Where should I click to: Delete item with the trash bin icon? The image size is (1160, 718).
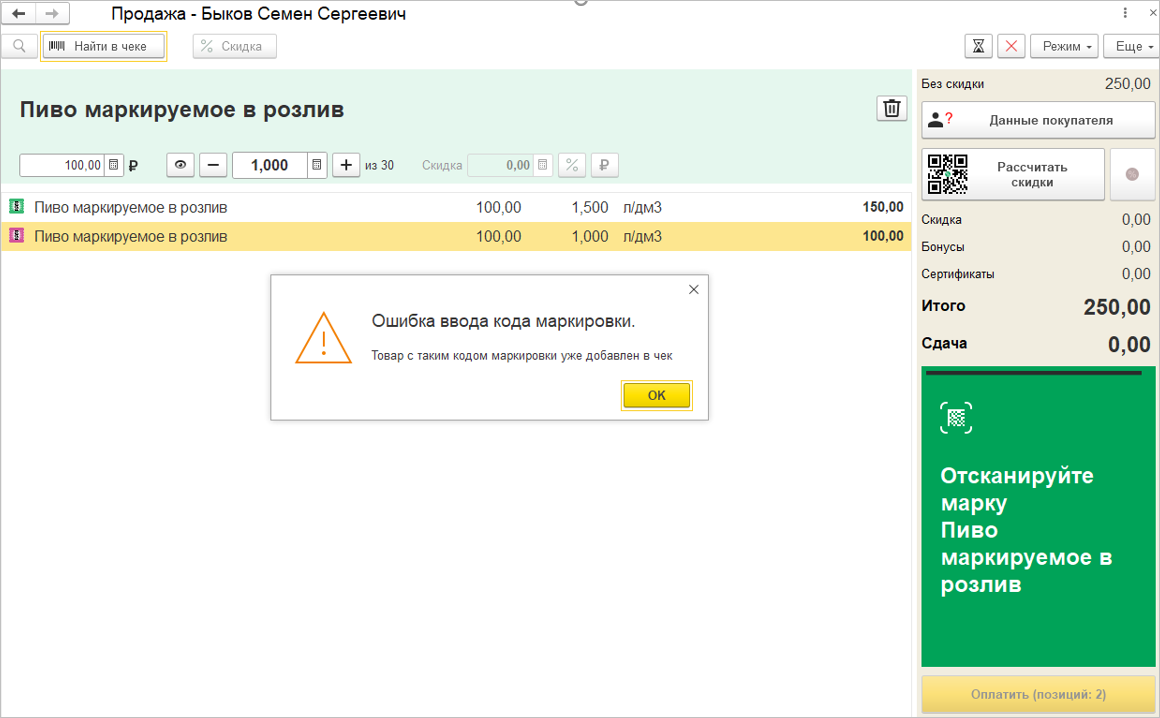click(x=891, y=109)
